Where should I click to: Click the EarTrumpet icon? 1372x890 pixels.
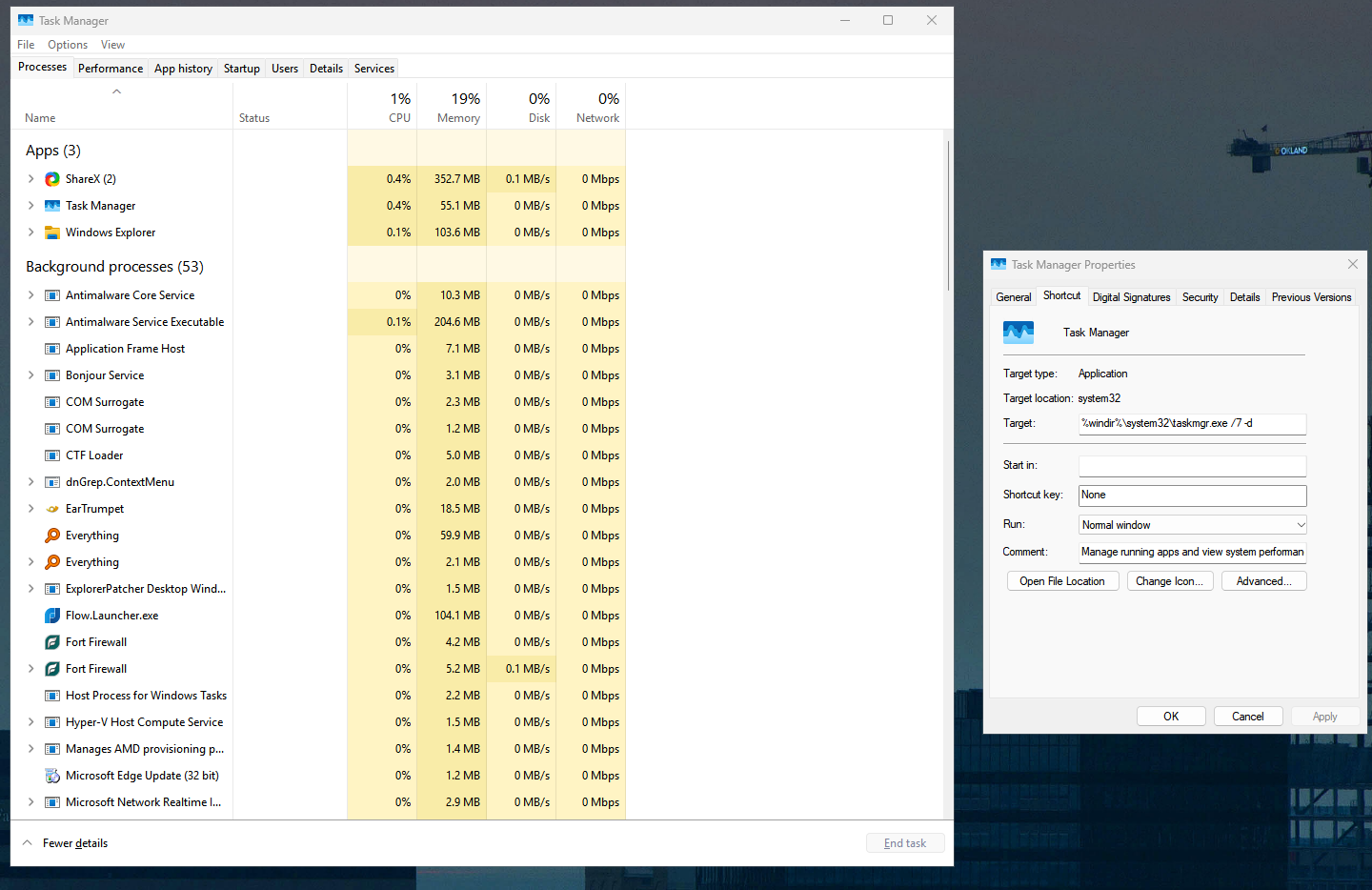[x=52, y=509]
